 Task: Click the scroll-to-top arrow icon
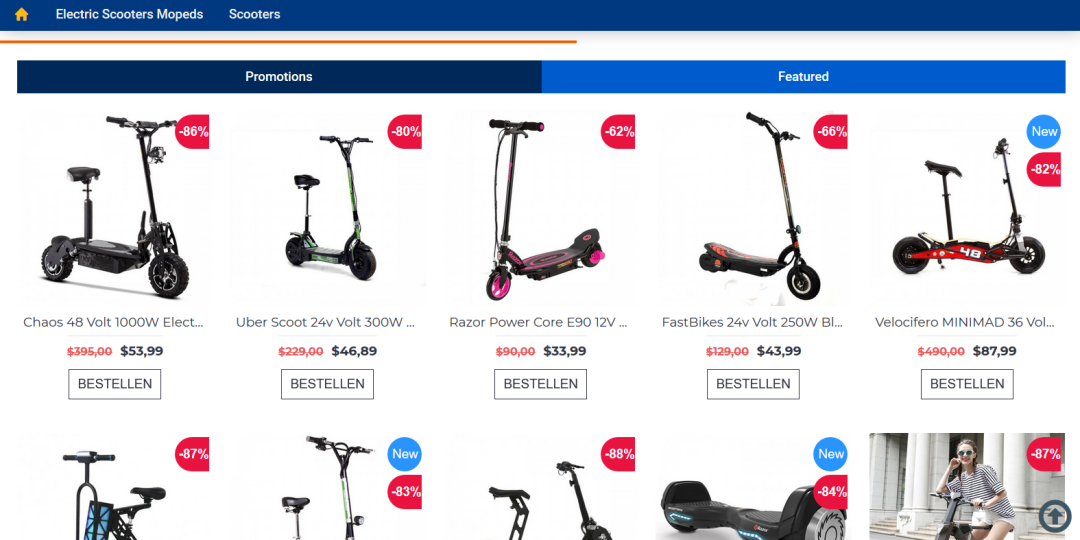(x=1055, y=516)
